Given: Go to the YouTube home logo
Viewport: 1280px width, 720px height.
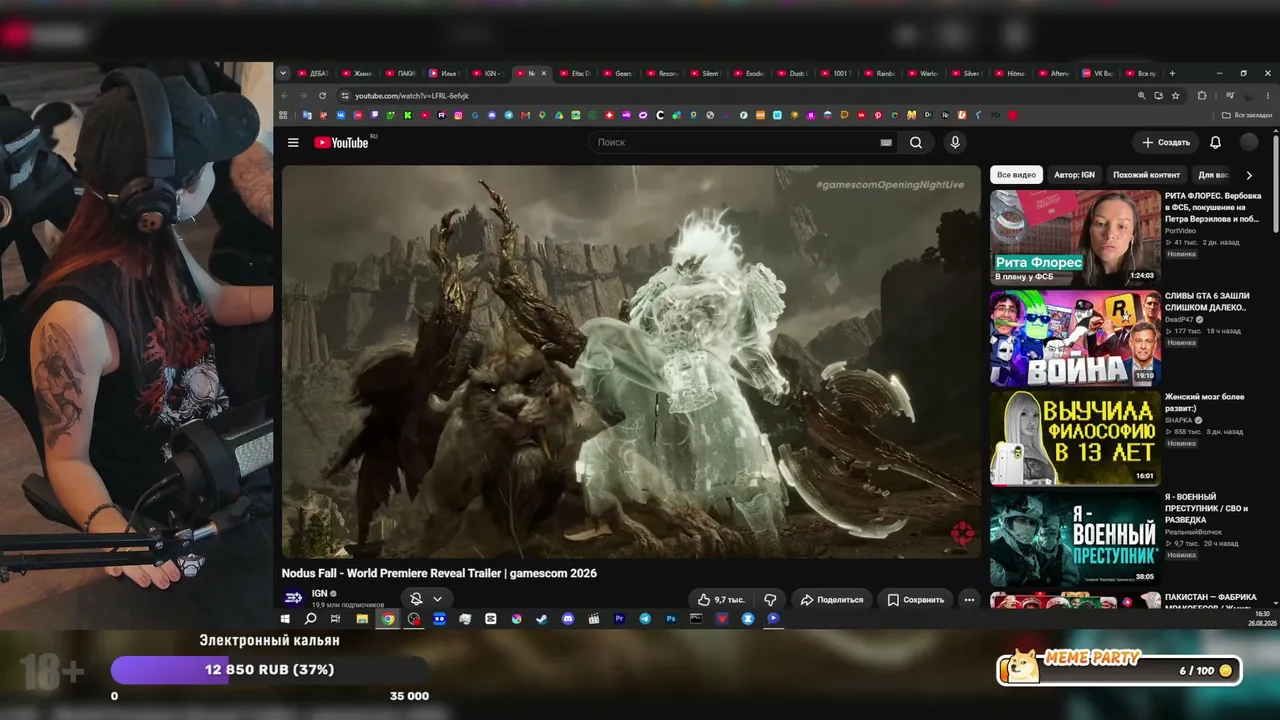Looking at the screenshot, I should [341, 142].
